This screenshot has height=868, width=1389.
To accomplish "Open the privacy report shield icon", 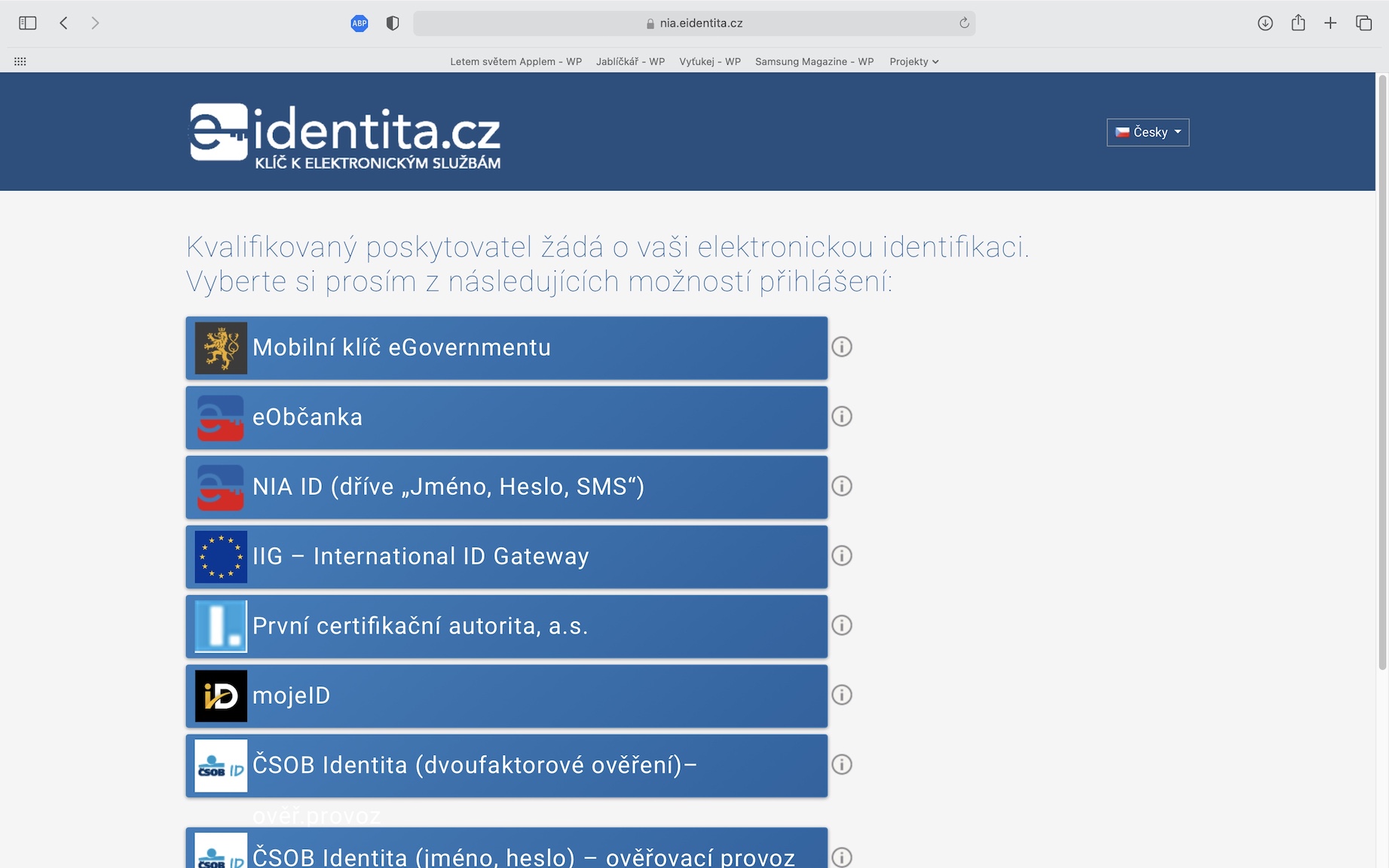I will click(x=393, y=23).
